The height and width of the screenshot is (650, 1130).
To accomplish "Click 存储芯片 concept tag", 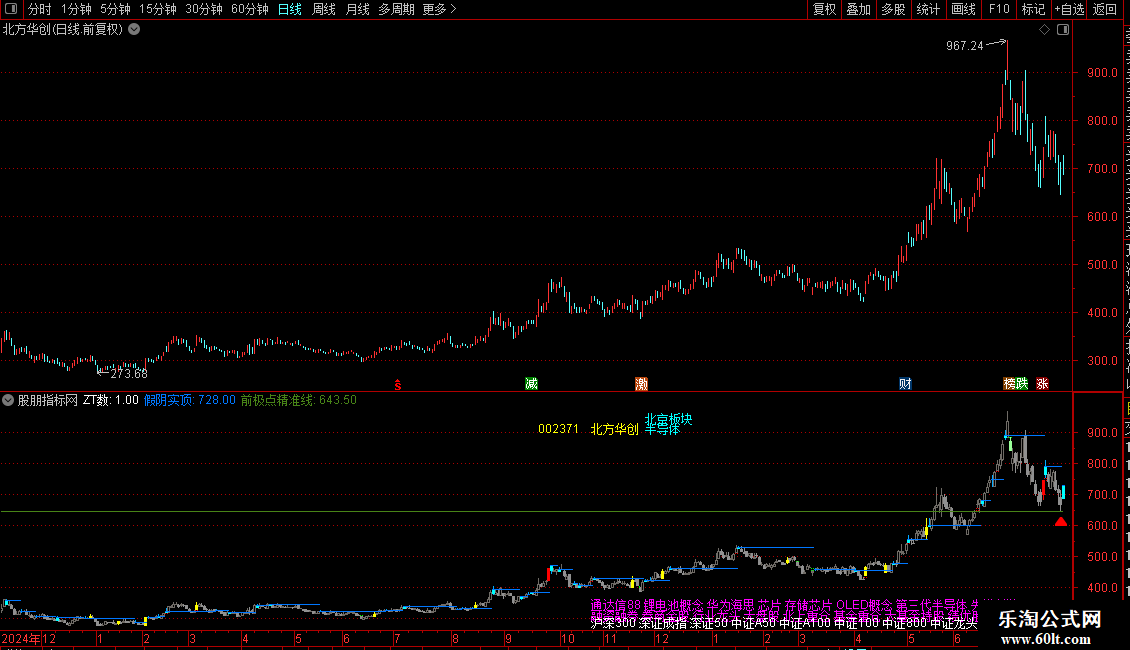I will [x=808, y=605].
